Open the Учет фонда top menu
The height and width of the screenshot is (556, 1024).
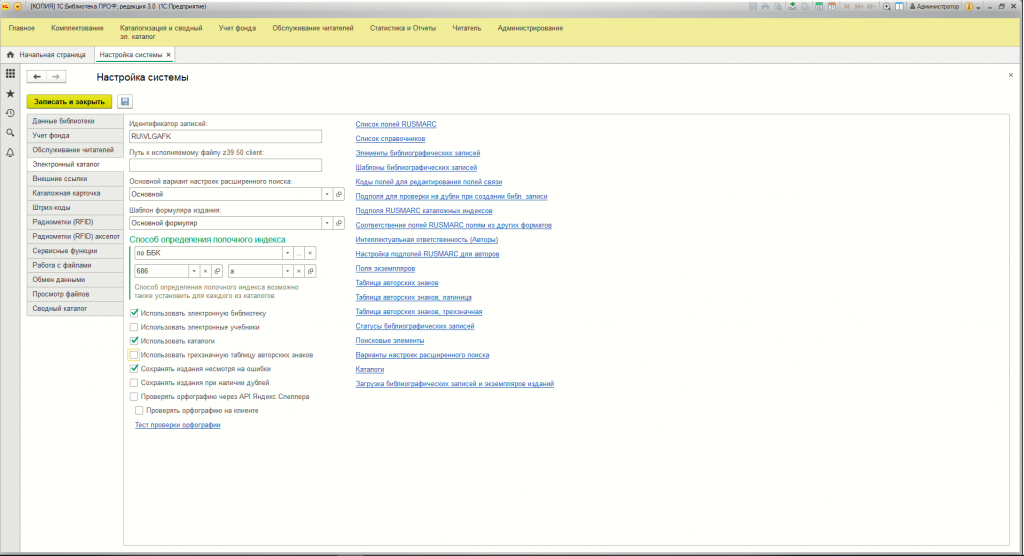tap(237, 28)
